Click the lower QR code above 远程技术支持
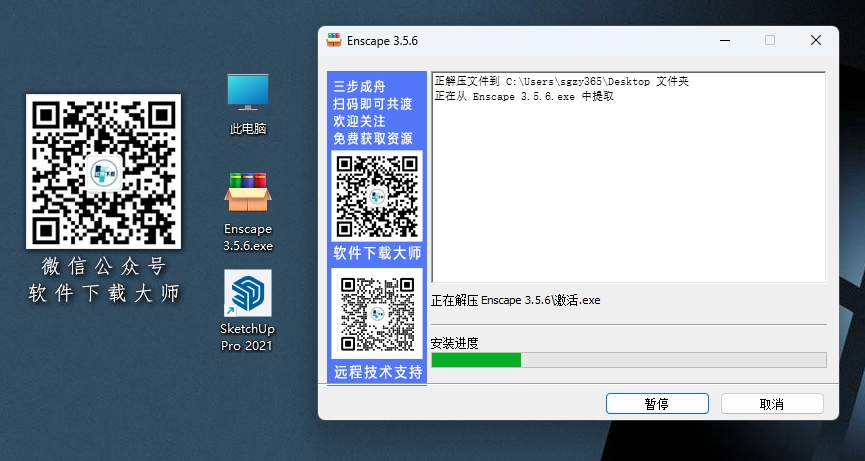865x461 pixels. [x=377, y=314]
